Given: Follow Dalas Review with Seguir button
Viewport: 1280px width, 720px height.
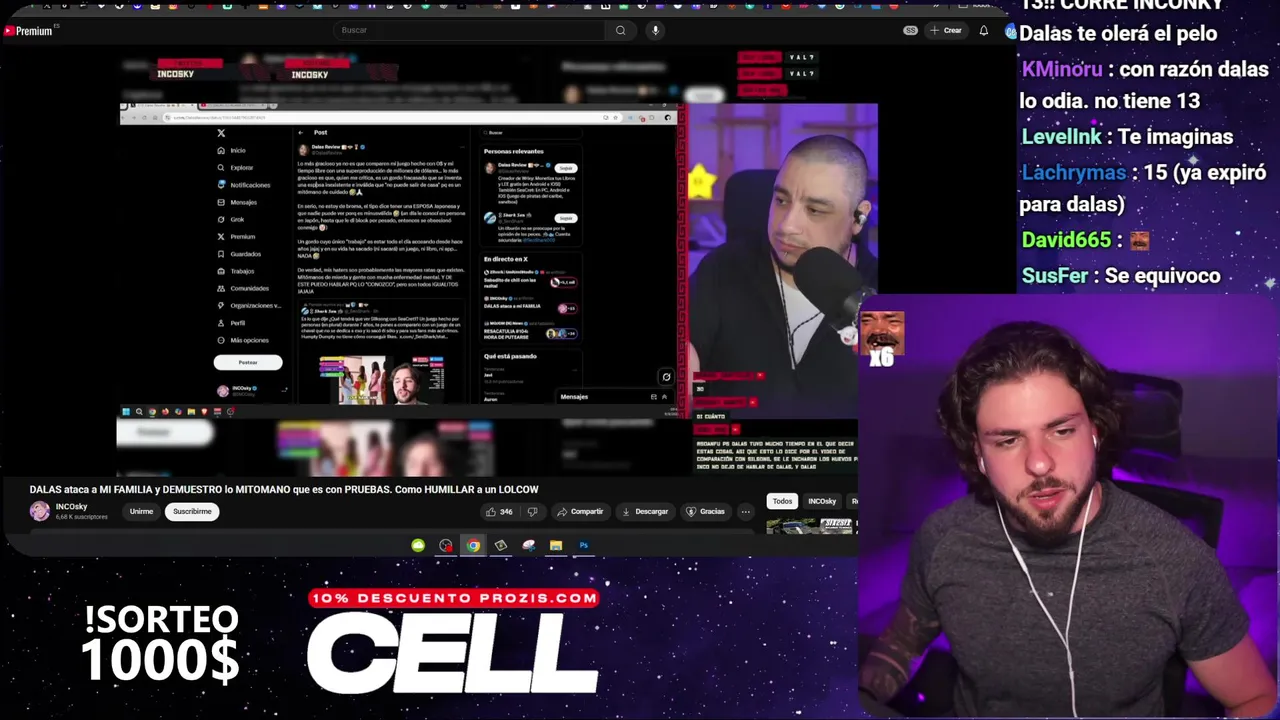Looking at the screenshot, I should click(x=566, y=168).
